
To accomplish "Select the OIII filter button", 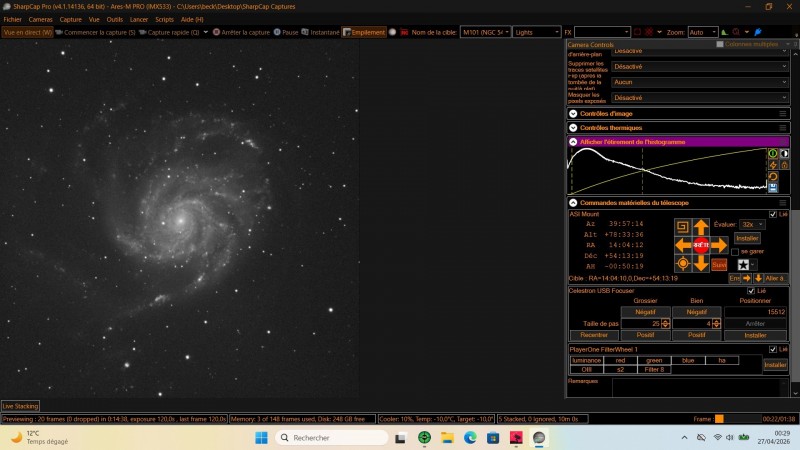I will pyautogui.click(x=586, y=369).
